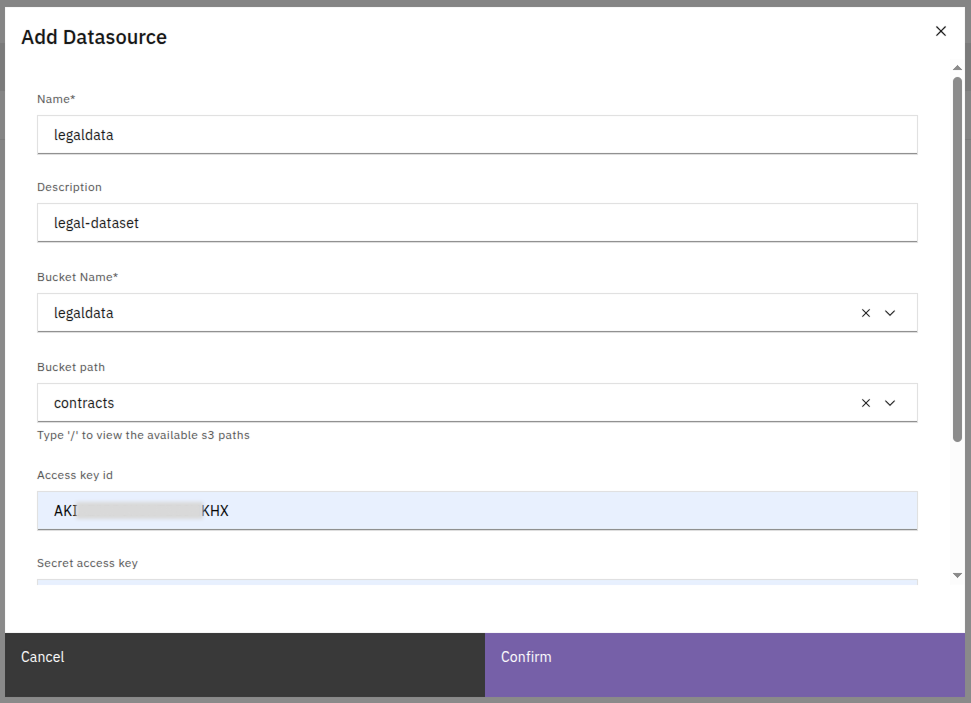Image resolution: width=971 pixels, height=703 pixels.
Task: Click the scrollbar up arrow
Action: pos(957,68)
